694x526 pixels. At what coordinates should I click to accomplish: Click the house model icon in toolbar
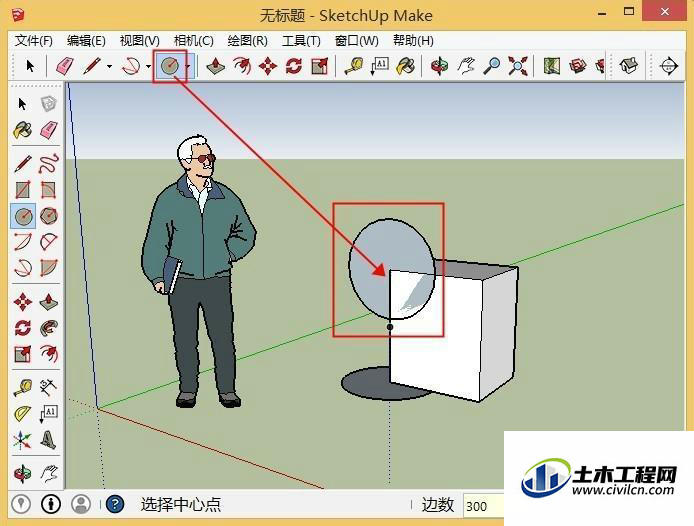(628, 66)
